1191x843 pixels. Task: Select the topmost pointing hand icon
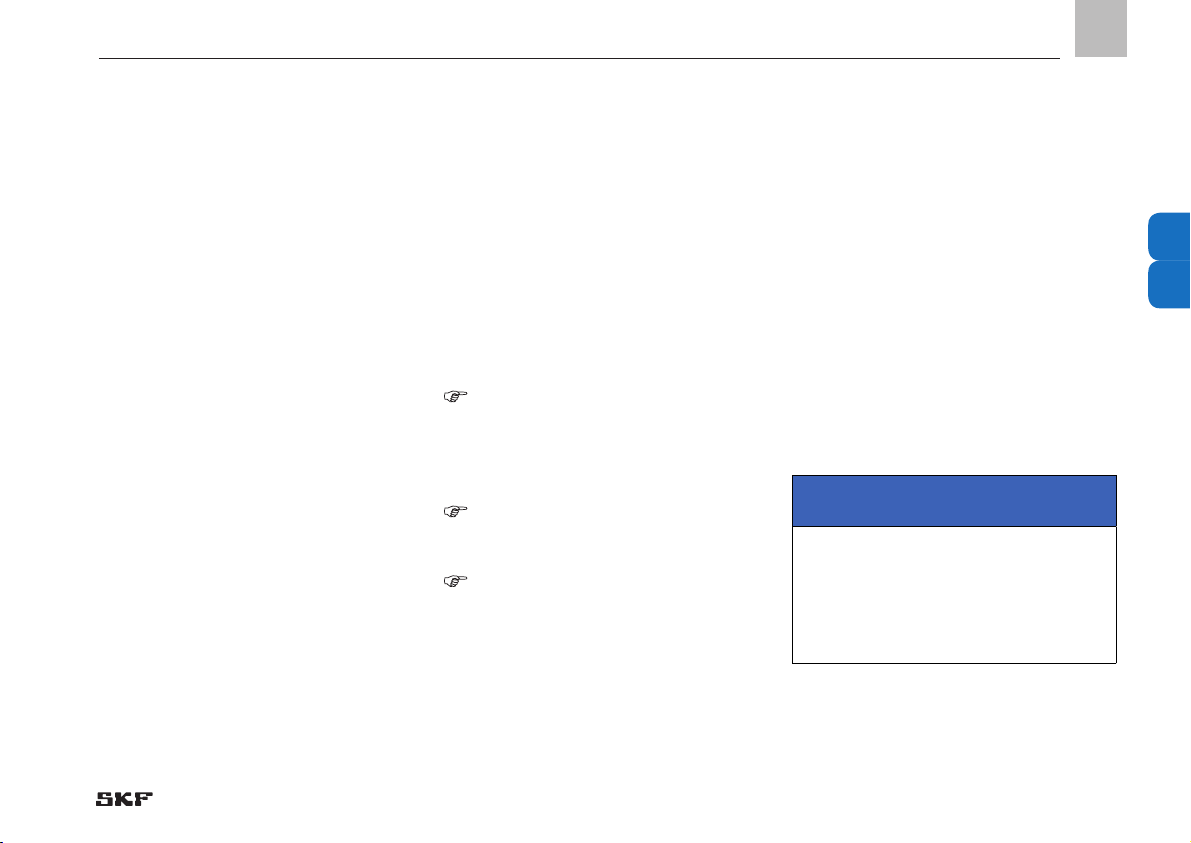(x=454, y=396)
